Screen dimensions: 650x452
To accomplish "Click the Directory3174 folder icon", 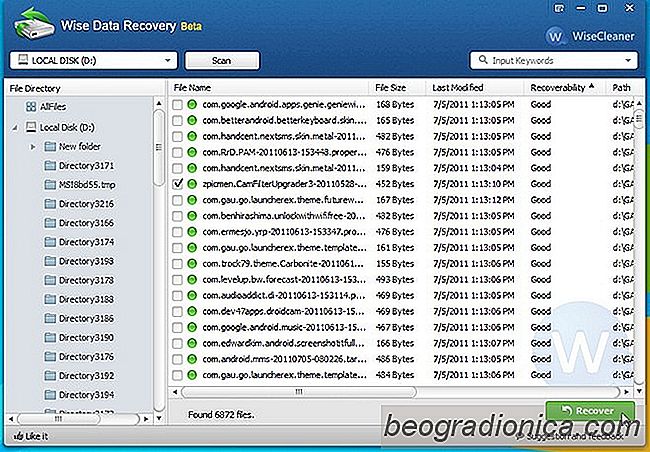I will [50, 242].
